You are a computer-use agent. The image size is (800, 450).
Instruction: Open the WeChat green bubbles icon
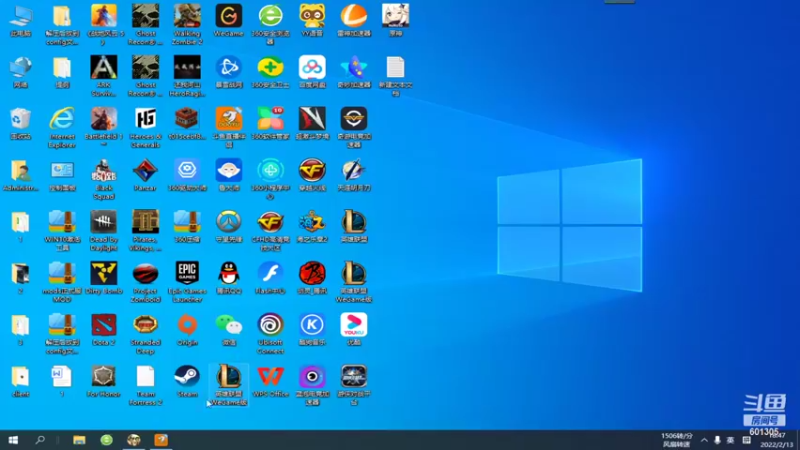click(229, 330)
